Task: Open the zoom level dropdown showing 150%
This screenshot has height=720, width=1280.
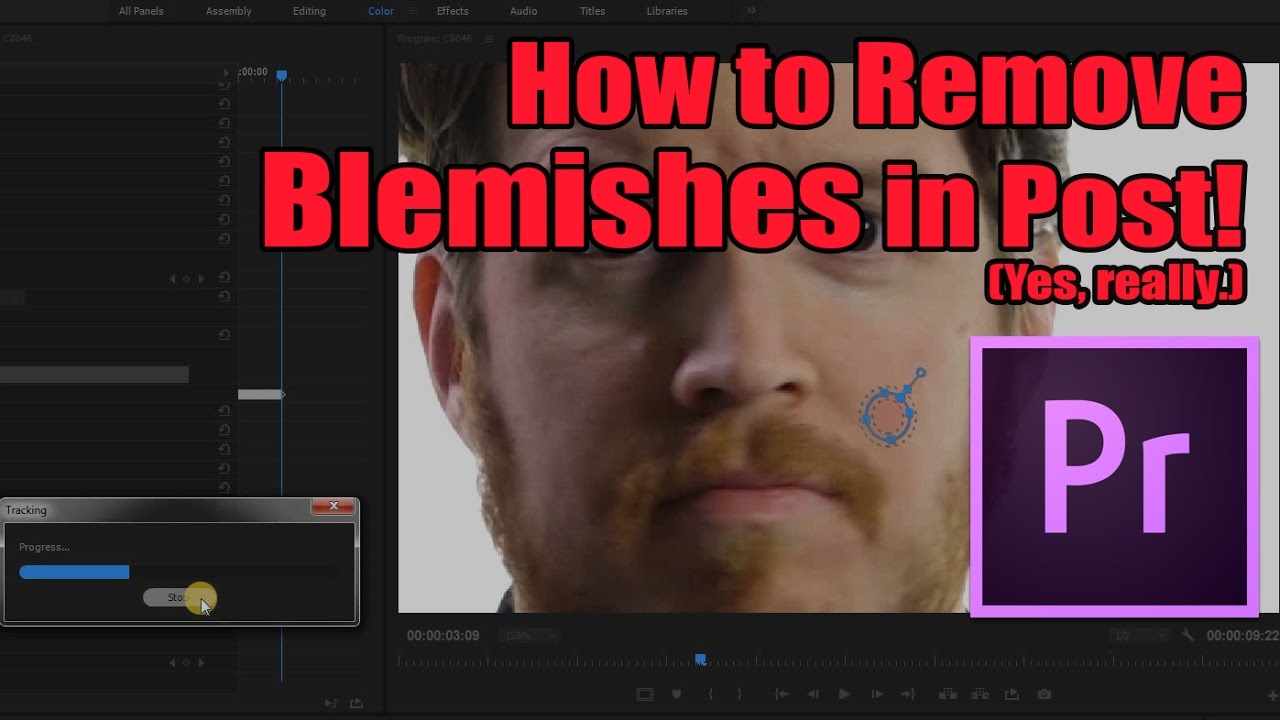Action: [x=532, y=635]
